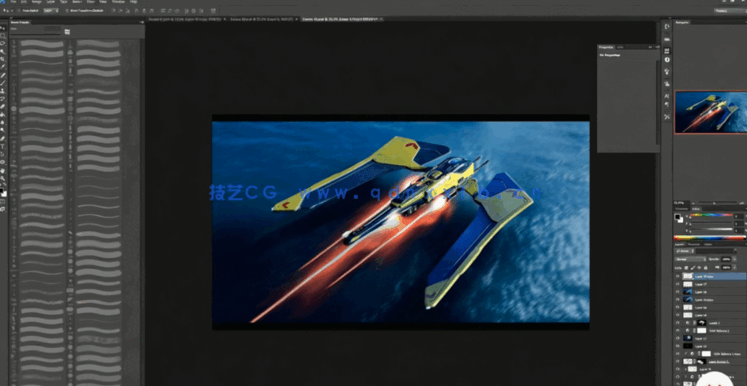Select the Crop tool
Viewport: 747px width, 386px height.
(x=3, y=59)
